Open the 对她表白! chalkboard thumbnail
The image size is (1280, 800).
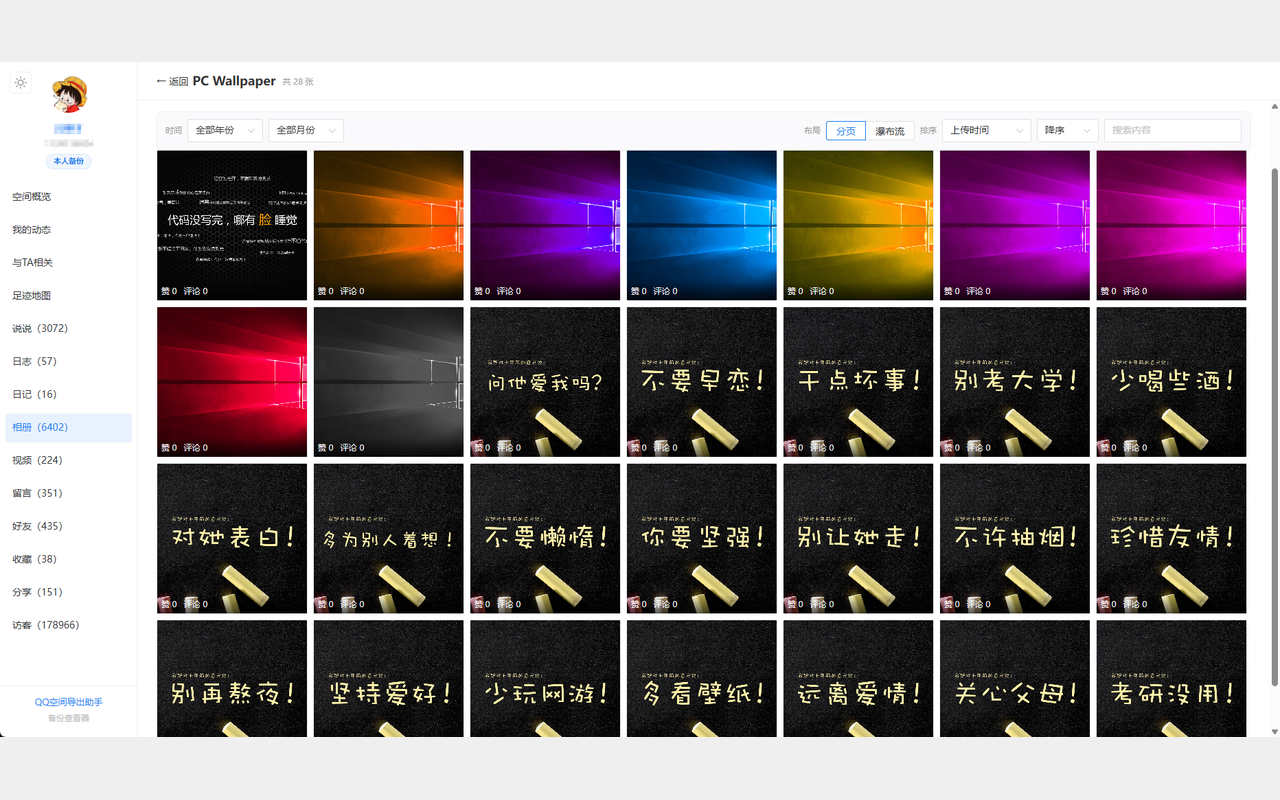click(x=232, y=539)
